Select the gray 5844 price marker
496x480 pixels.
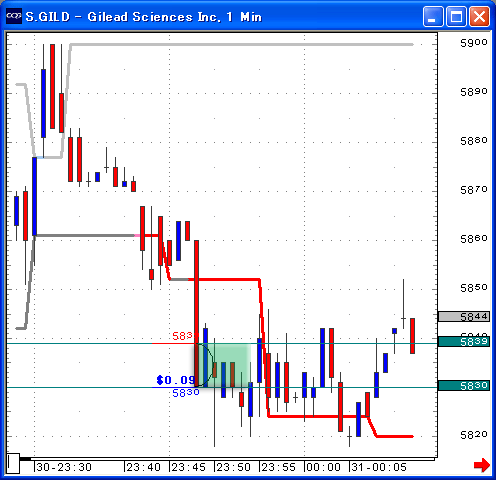click(x=464, y=316)
